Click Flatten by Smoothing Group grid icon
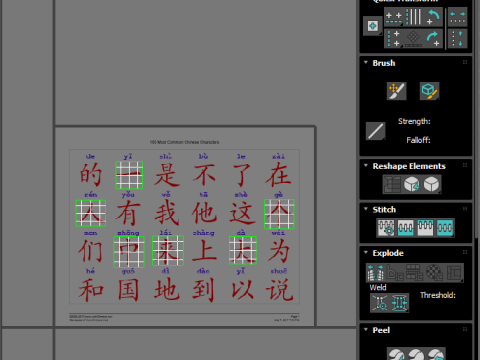 click(415, 273)
